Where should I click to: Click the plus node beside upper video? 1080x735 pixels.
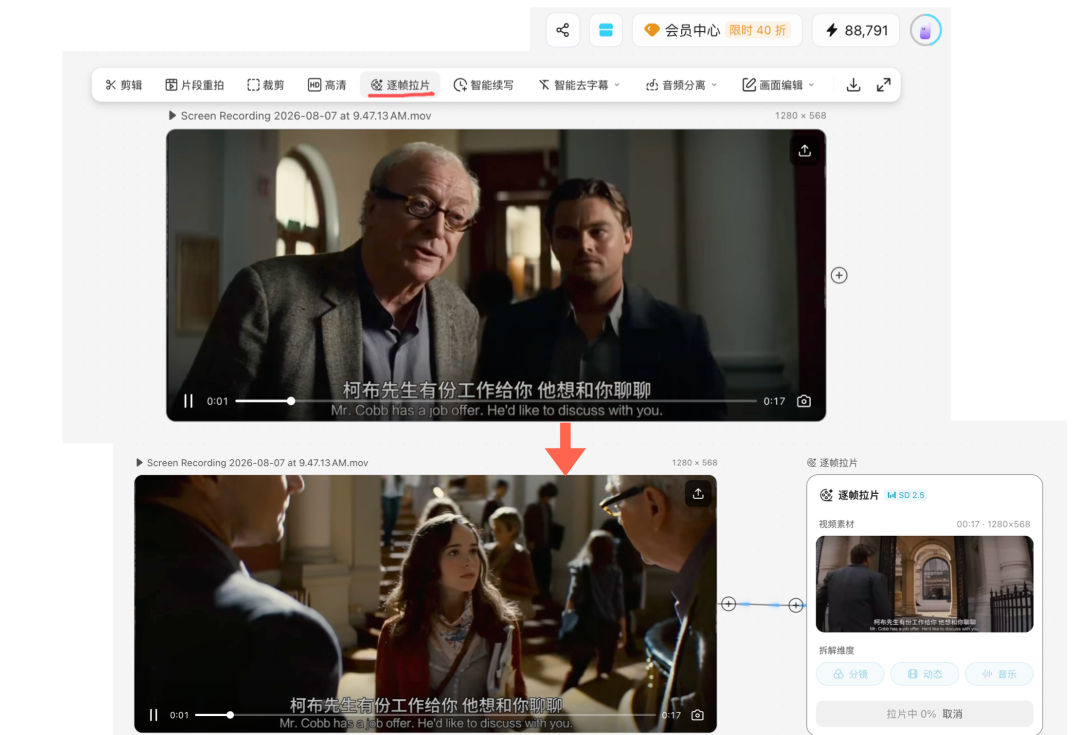click(x=839, y=276)
